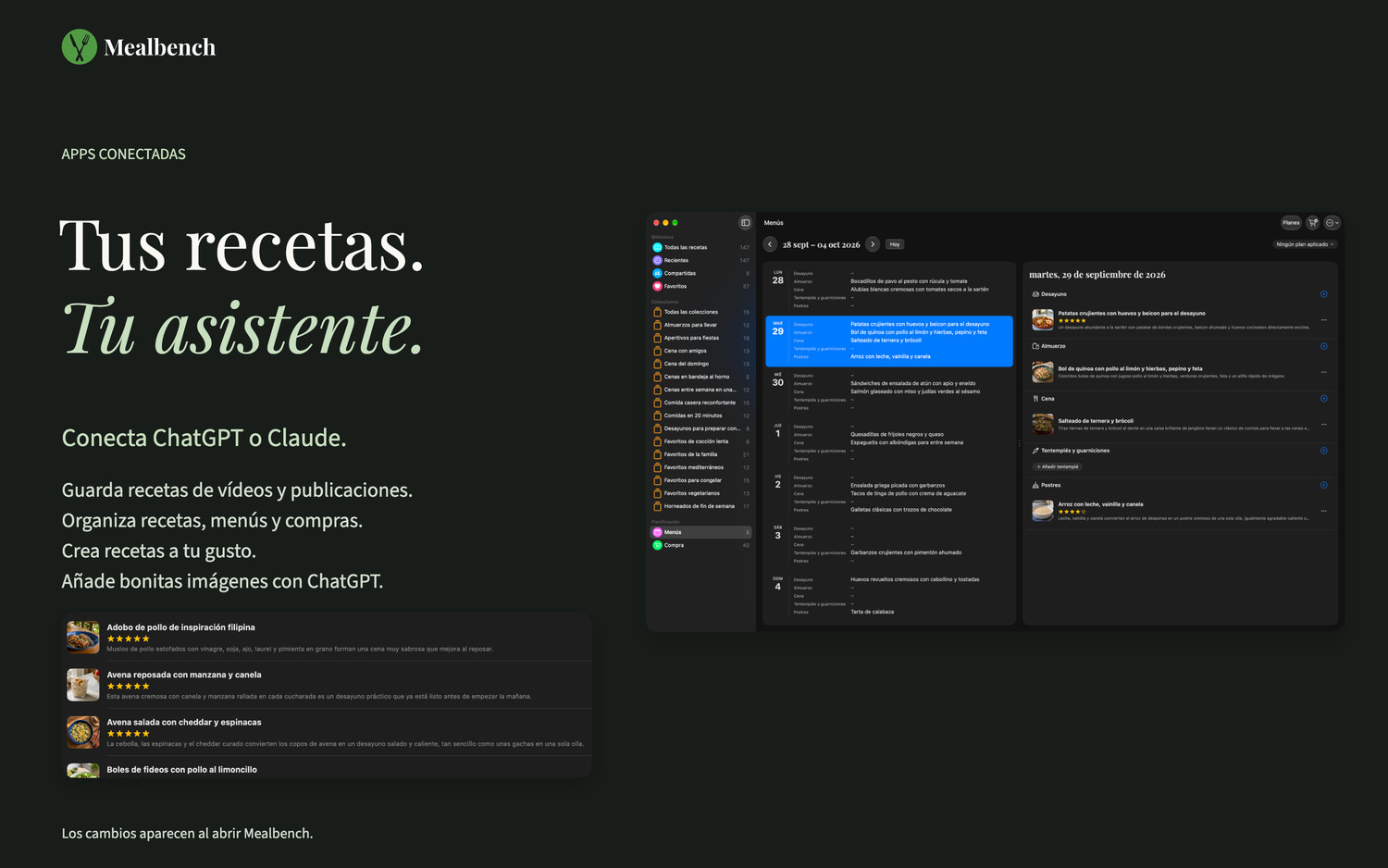Viewport: 1388px width, 868px height.
Task: Select Friday 2 in the week list
Action: (889, 493)
